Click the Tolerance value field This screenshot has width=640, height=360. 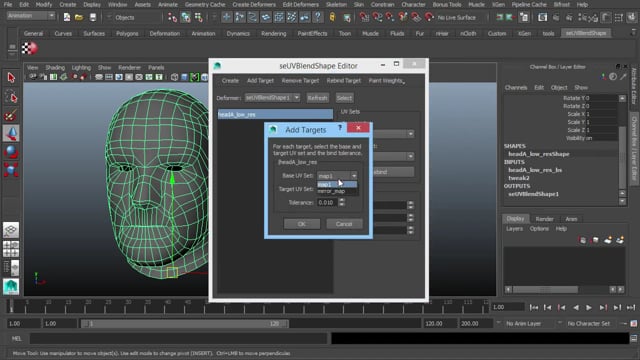pos(327,202)
